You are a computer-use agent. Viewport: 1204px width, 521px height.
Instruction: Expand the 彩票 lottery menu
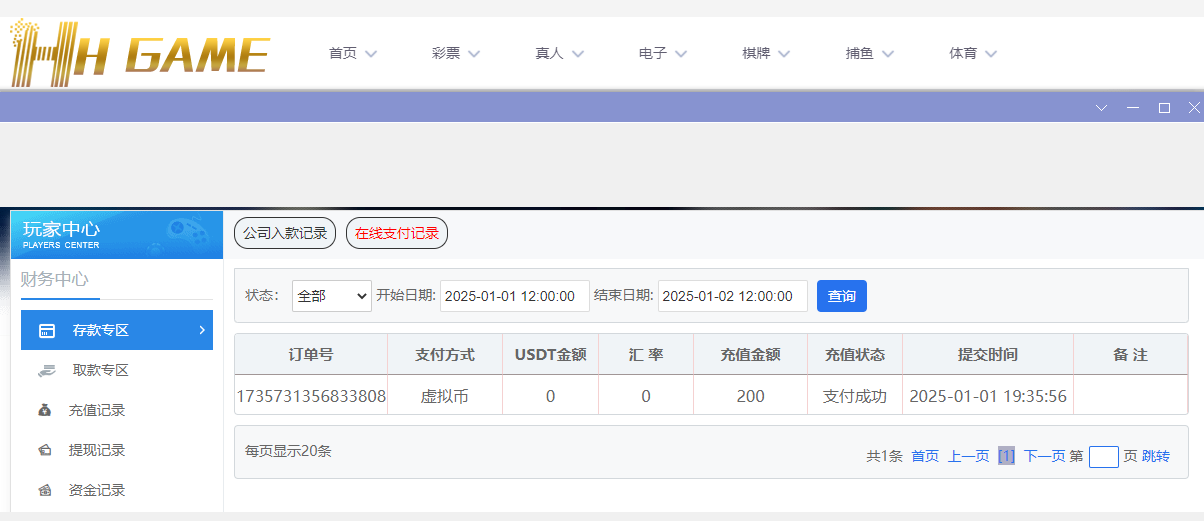point(456,54)
